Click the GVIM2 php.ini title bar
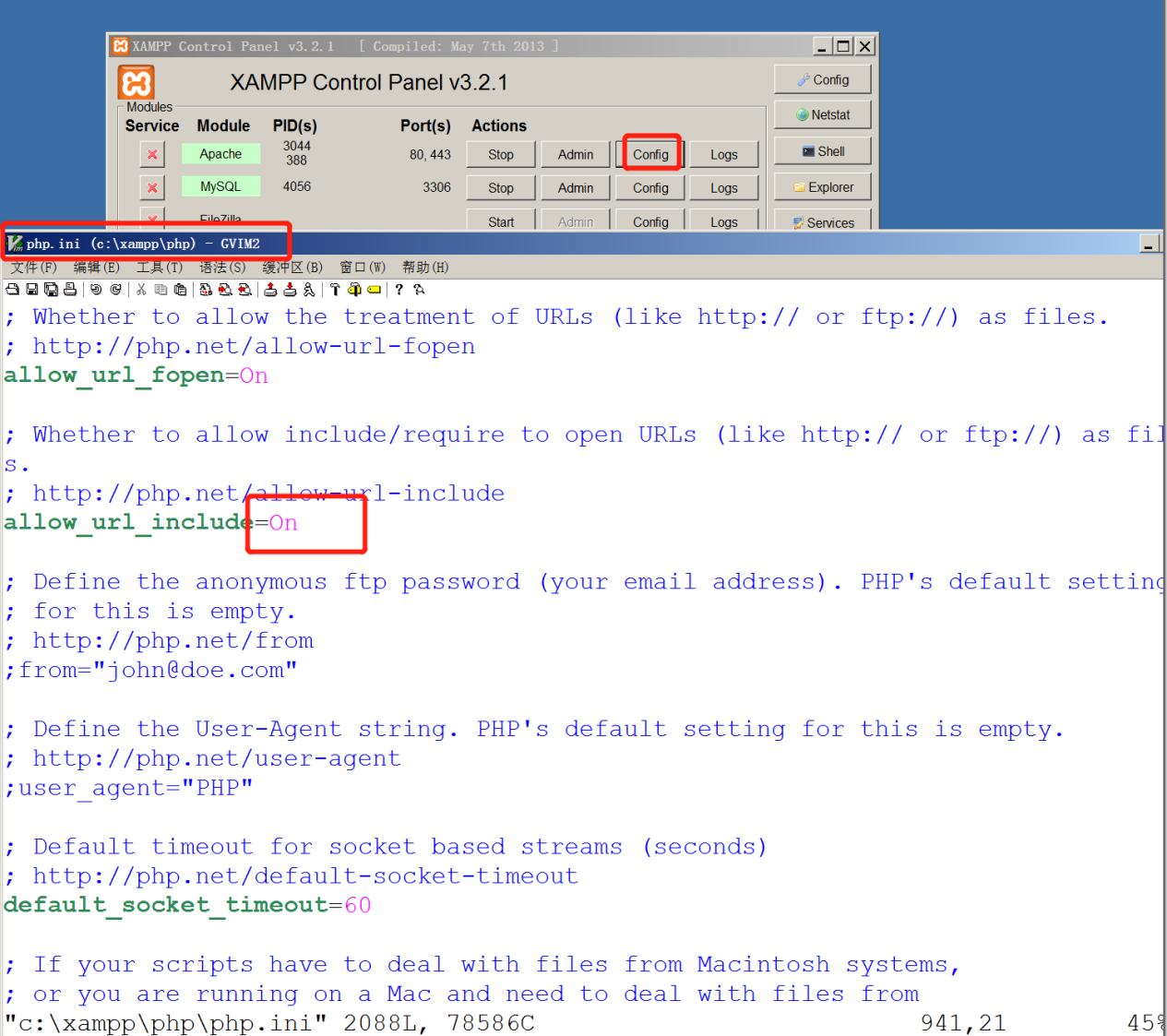The height and width of the screenshot is (1036, 1167). tap(581, 244)
